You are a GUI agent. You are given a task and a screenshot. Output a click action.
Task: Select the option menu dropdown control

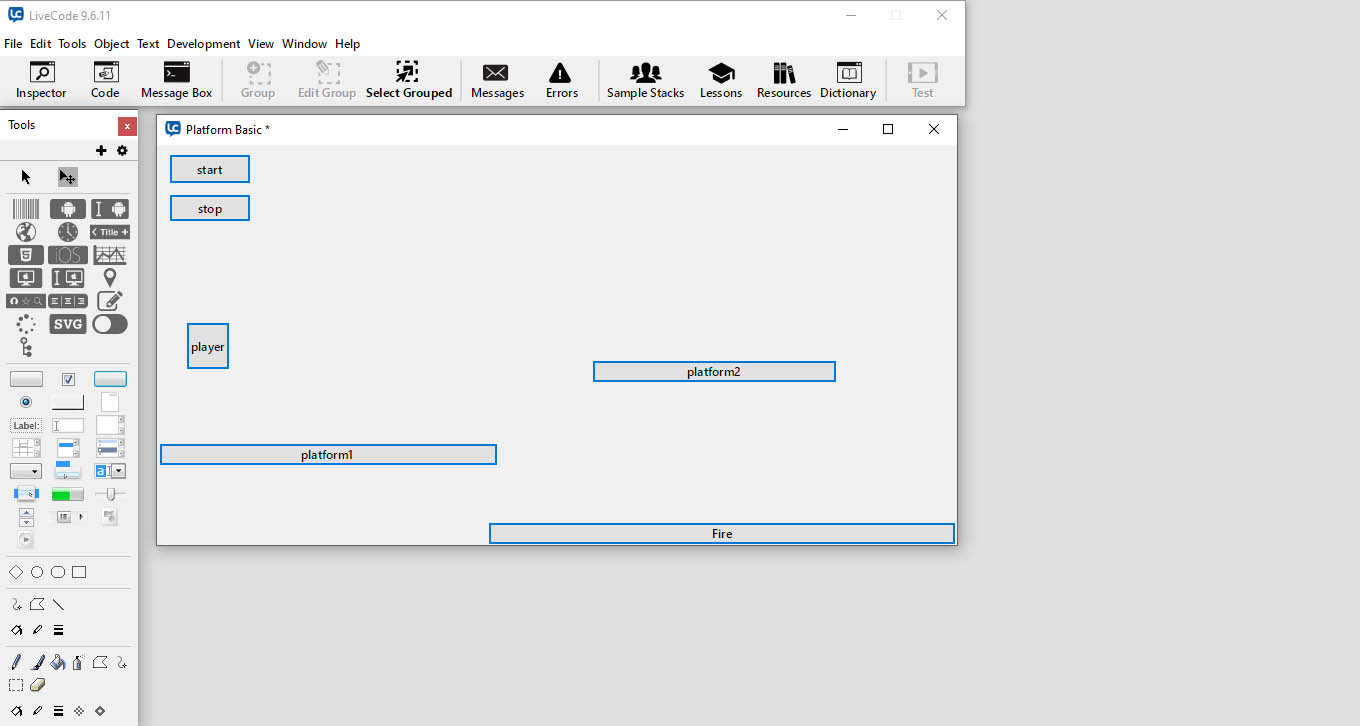click(x=26, y=471)
